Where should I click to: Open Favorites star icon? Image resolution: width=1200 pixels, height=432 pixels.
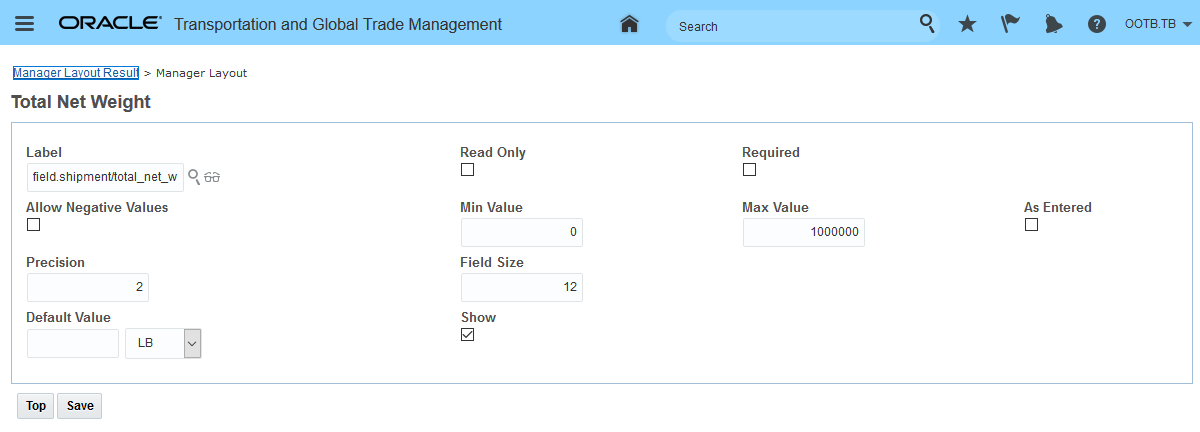point(967,24)
